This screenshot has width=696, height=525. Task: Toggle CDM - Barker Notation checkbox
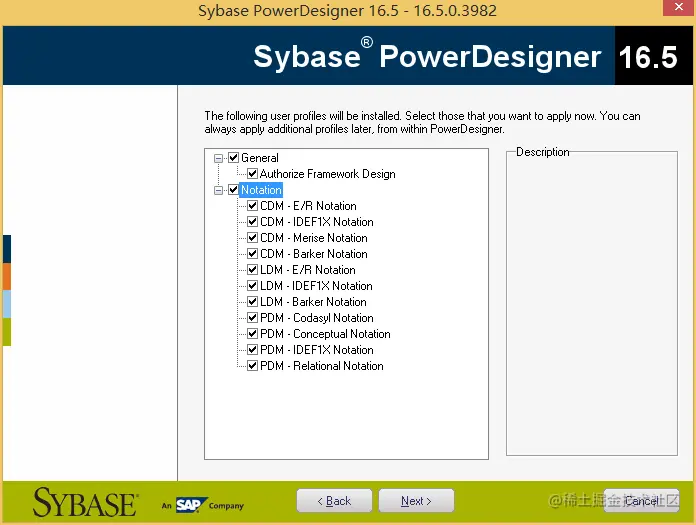(253, 253)
